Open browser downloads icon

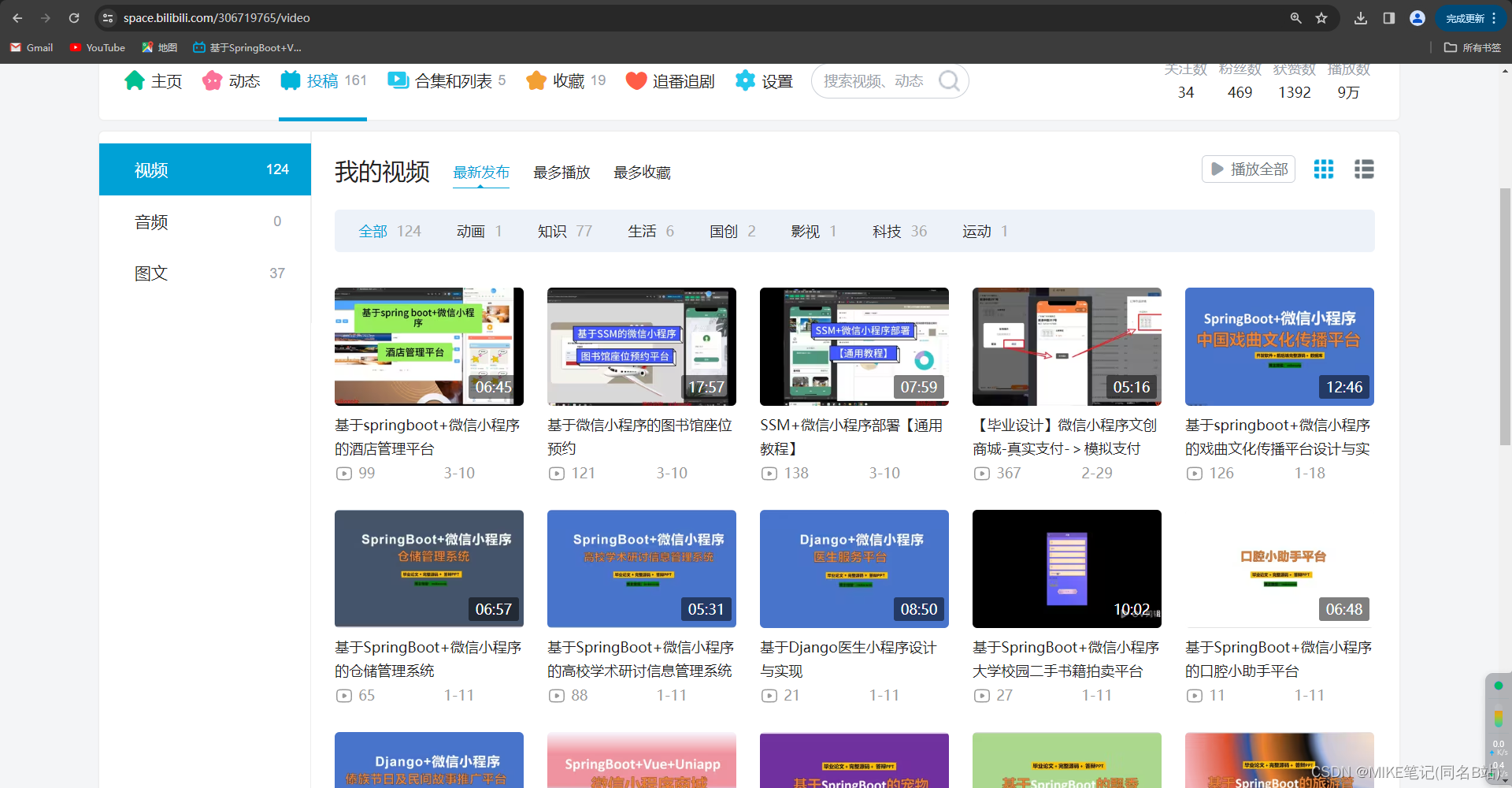point(1361,17)
